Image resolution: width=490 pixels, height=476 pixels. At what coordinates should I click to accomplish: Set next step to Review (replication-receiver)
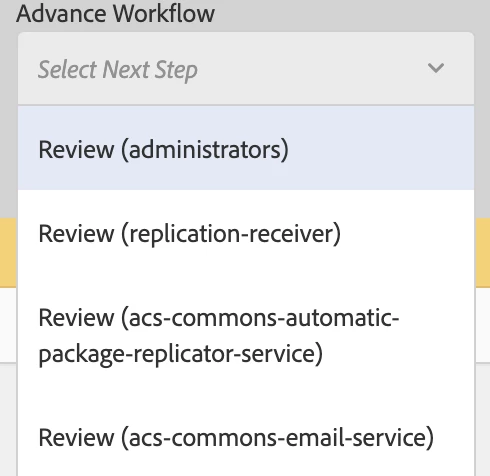click(x=246, y=233)
